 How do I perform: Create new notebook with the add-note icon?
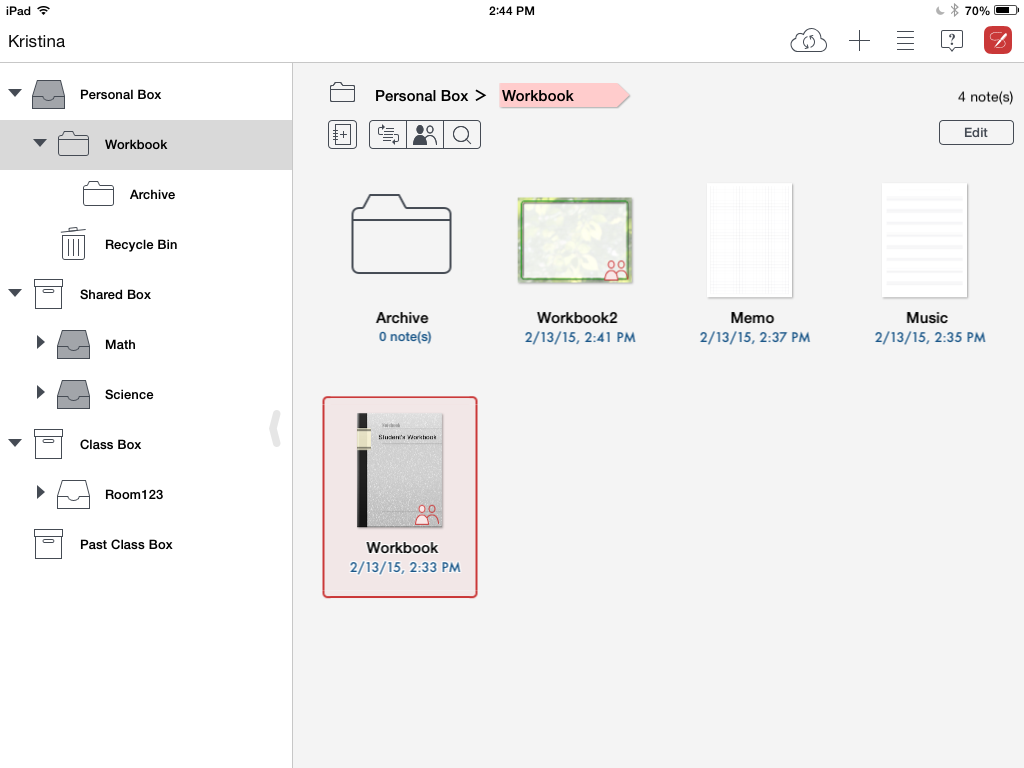tap(342, 135)
